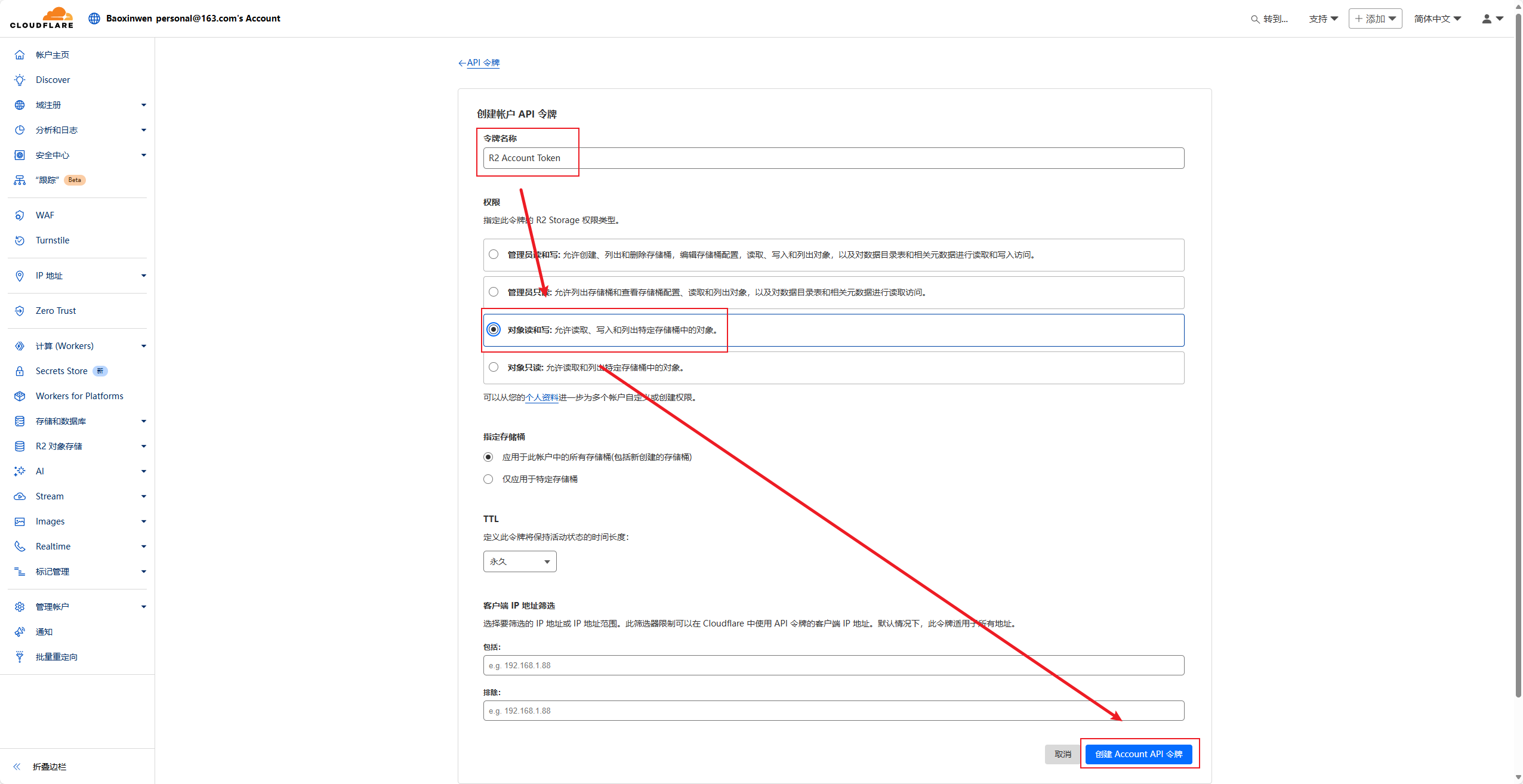
Task: Click the 取消 button
Action: point(1063,754)
